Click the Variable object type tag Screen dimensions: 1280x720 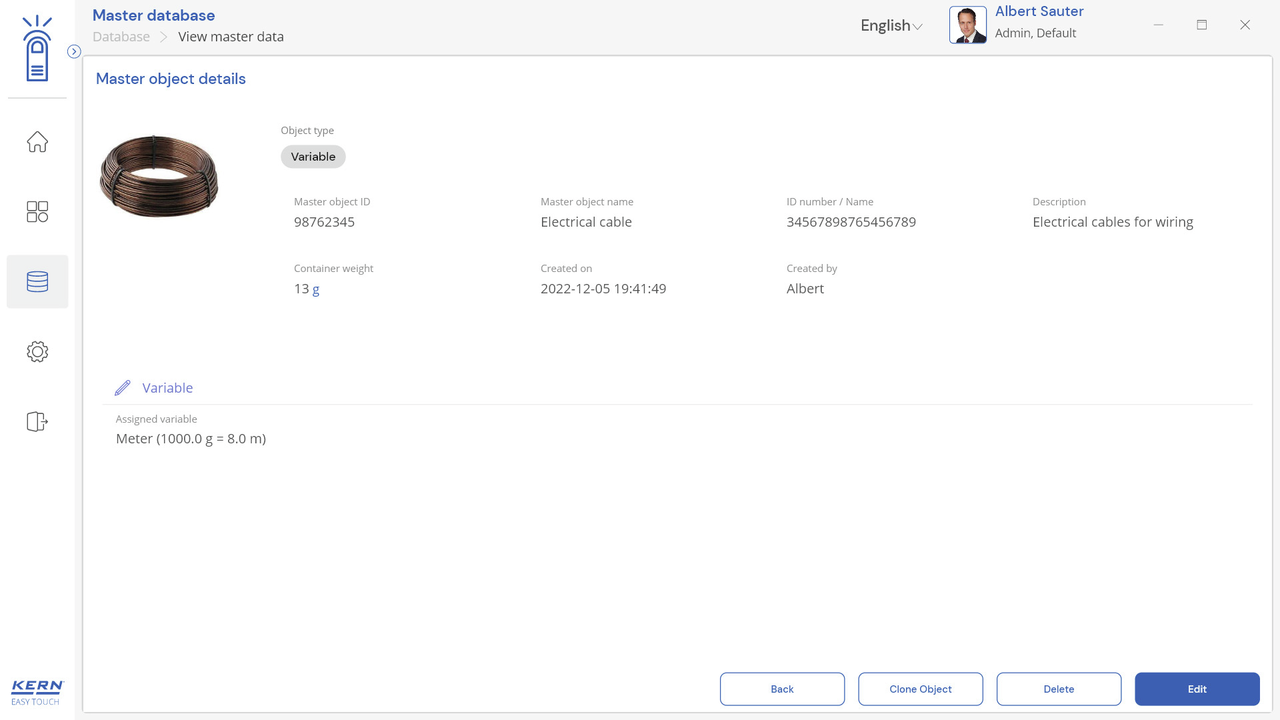point(313,157)
